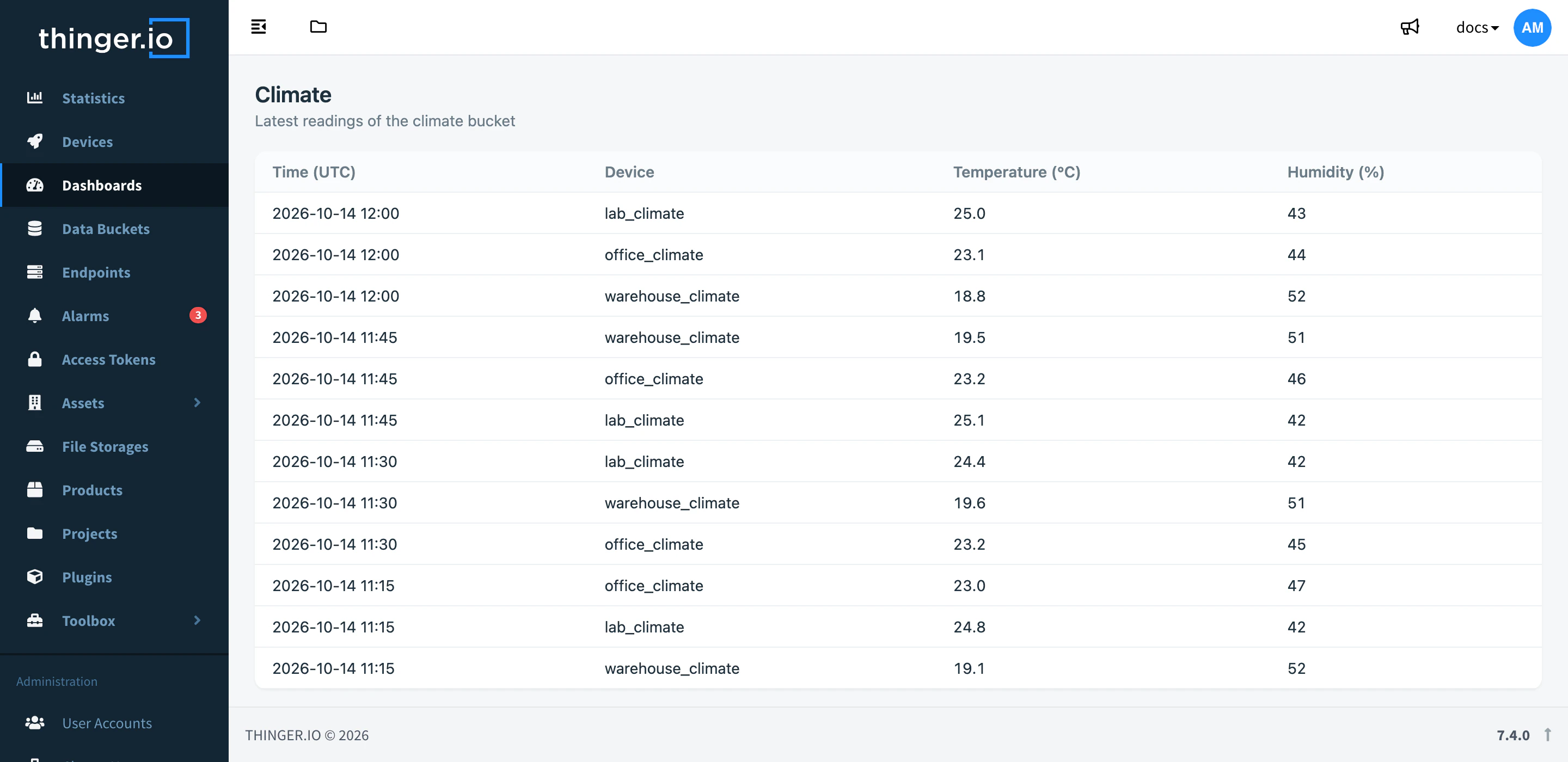Click humidity value 47
This screenshot has height=762, width=1568.
(1296, 586)
